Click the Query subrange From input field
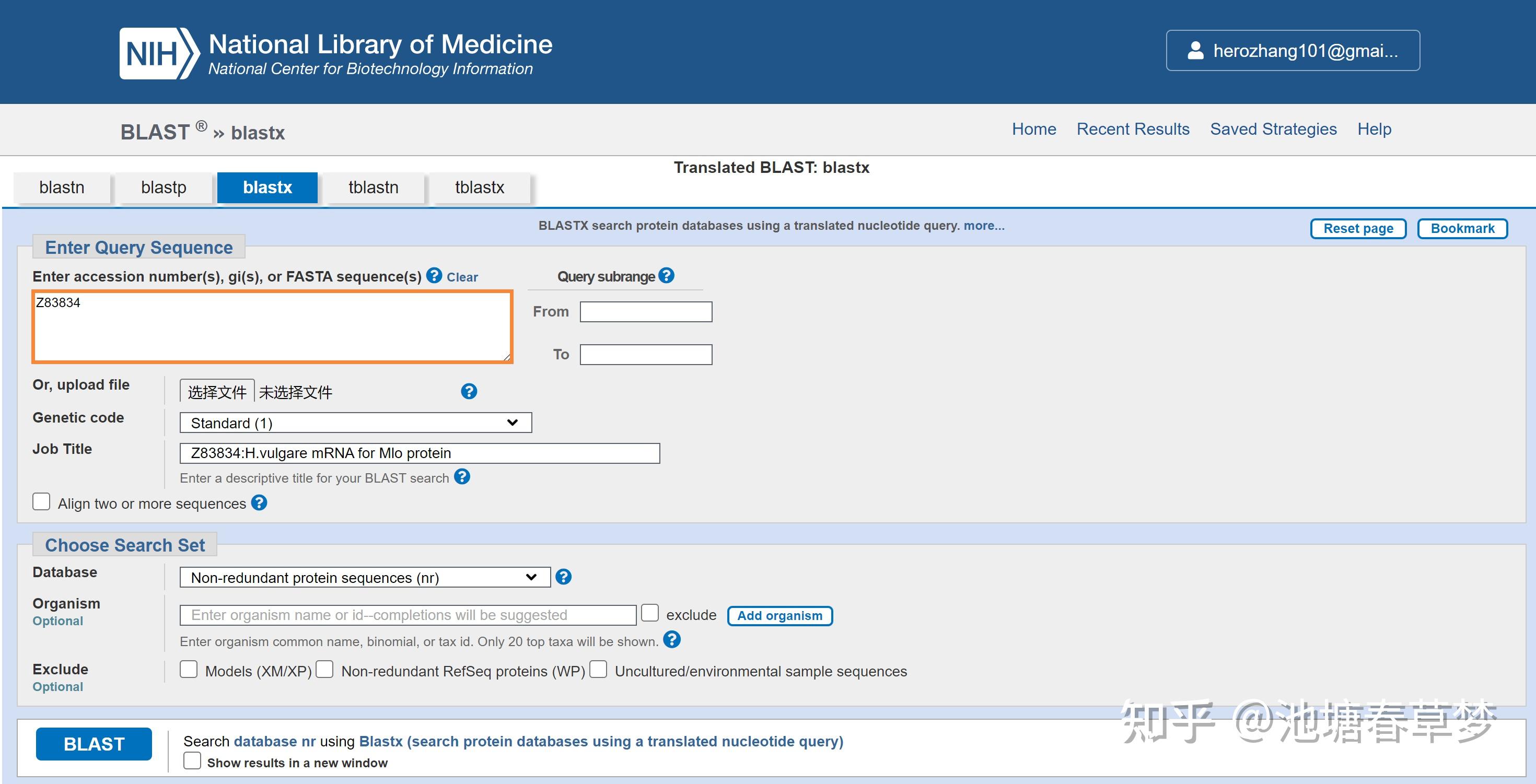The height and width of the screenshot is (784, 1536). [646, 312]
